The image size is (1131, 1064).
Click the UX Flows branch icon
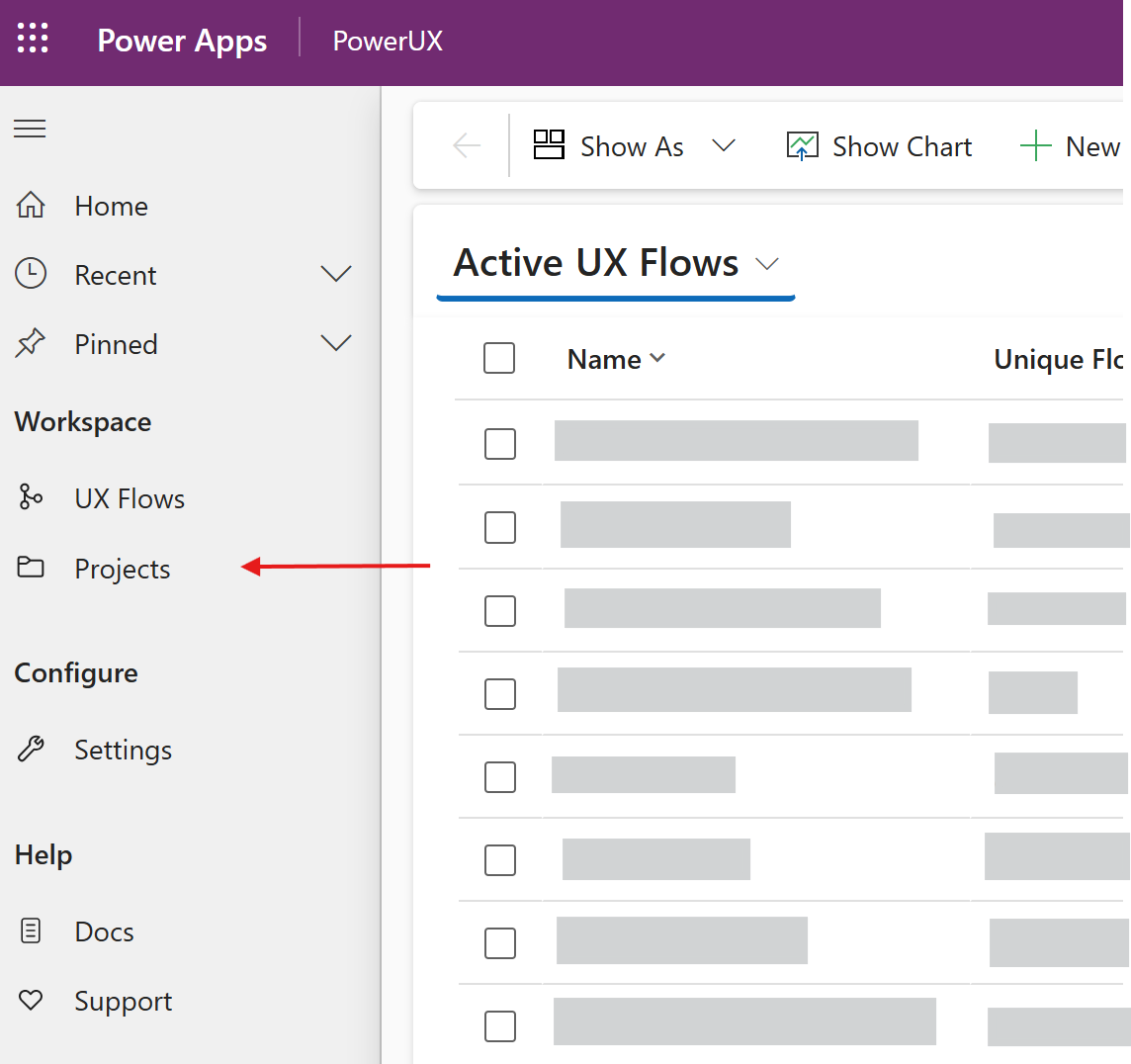(31, 497)
